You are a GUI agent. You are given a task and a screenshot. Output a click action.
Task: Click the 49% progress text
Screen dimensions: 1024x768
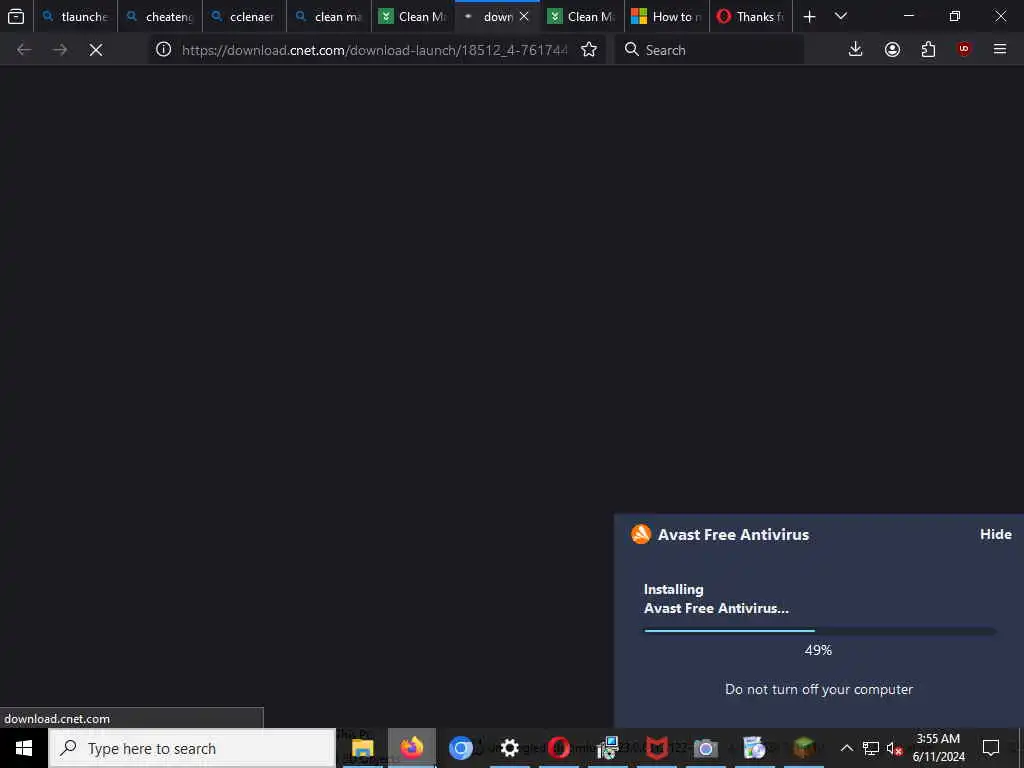818,650
